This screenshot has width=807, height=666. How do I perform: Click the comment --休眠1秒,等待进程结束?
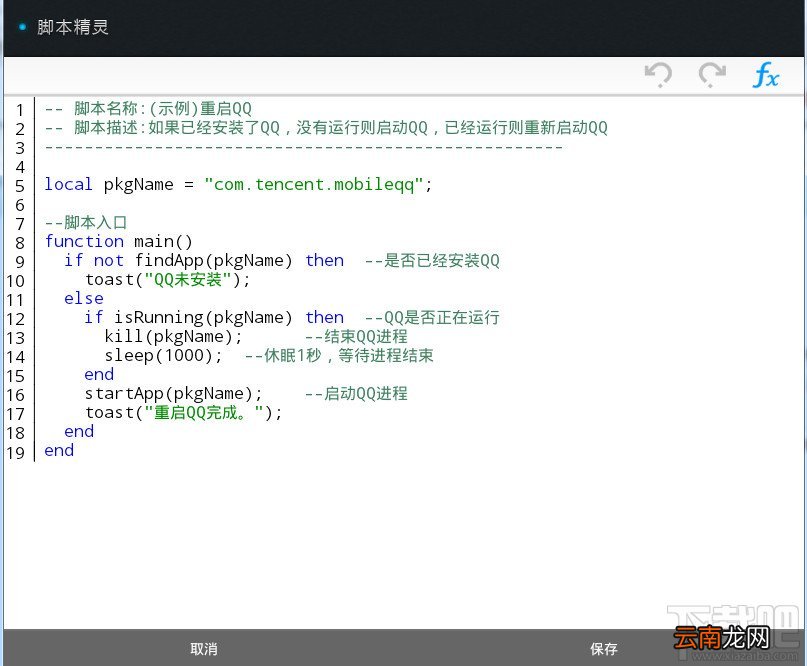(339, 356)
